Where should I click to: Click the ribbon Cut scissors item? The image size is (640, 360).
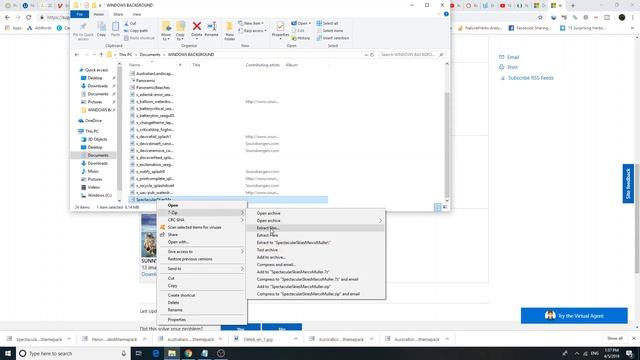tap(130, 23)
